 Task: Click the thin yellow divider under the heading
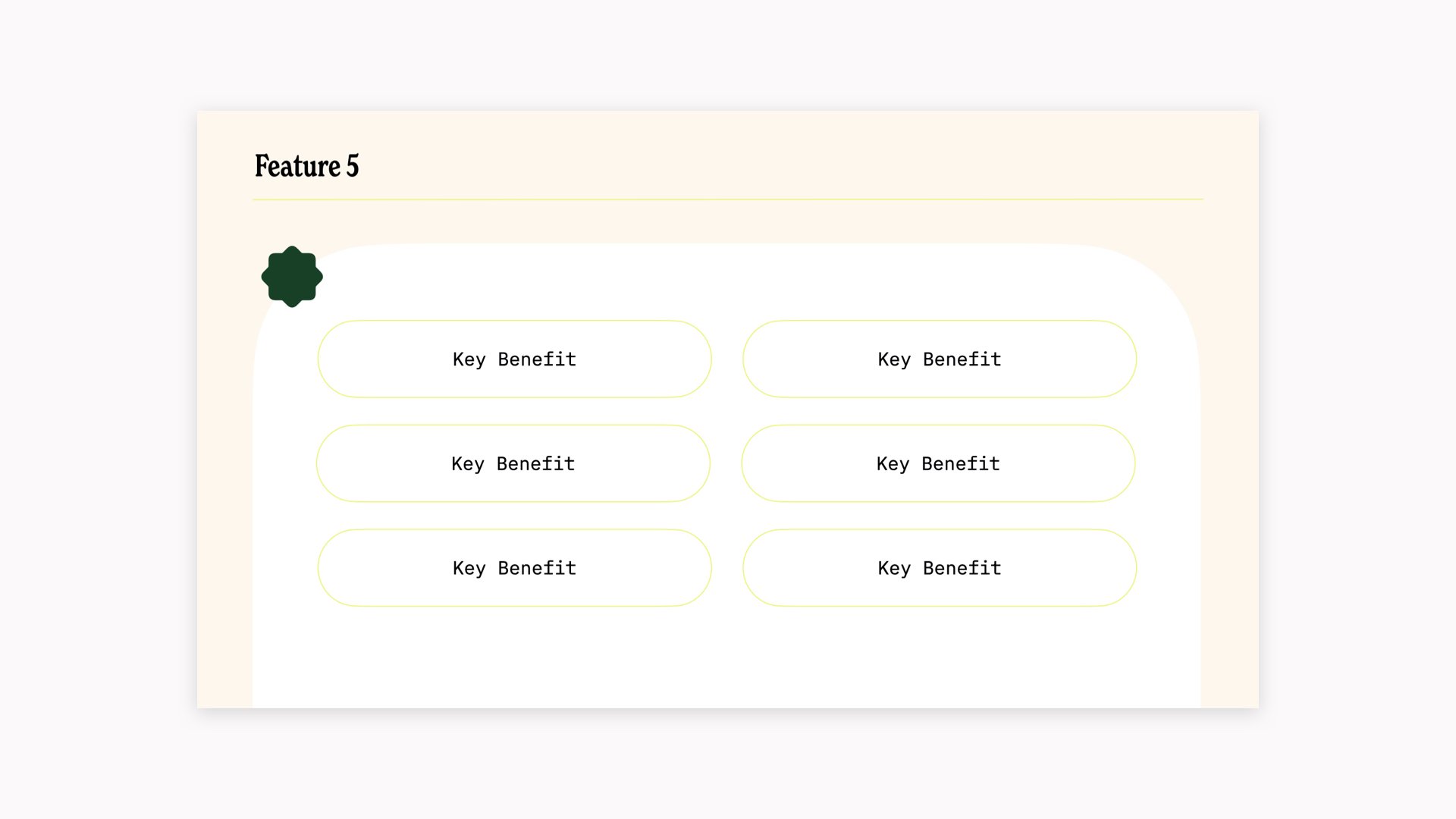pos(728,199)
